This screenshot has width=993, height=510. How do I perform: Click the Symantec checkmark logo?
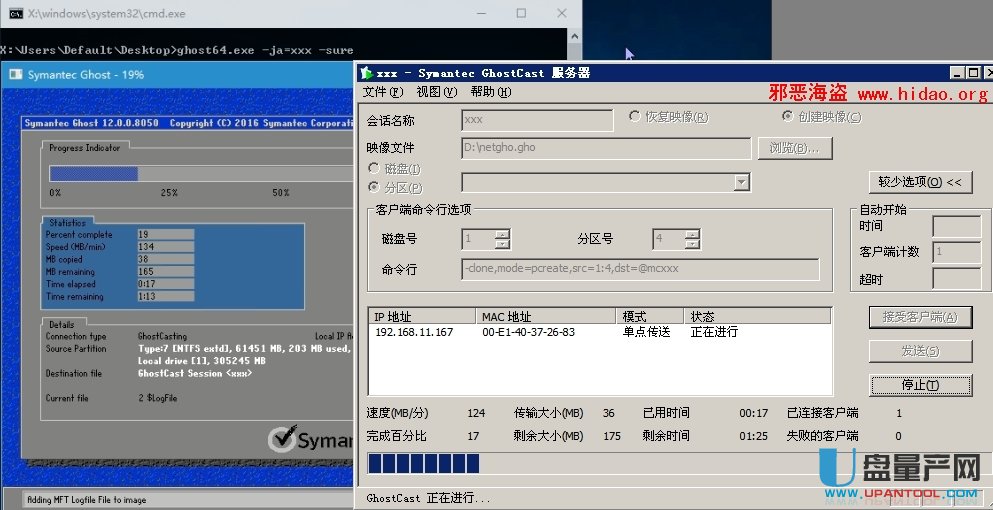coord(283,440)
